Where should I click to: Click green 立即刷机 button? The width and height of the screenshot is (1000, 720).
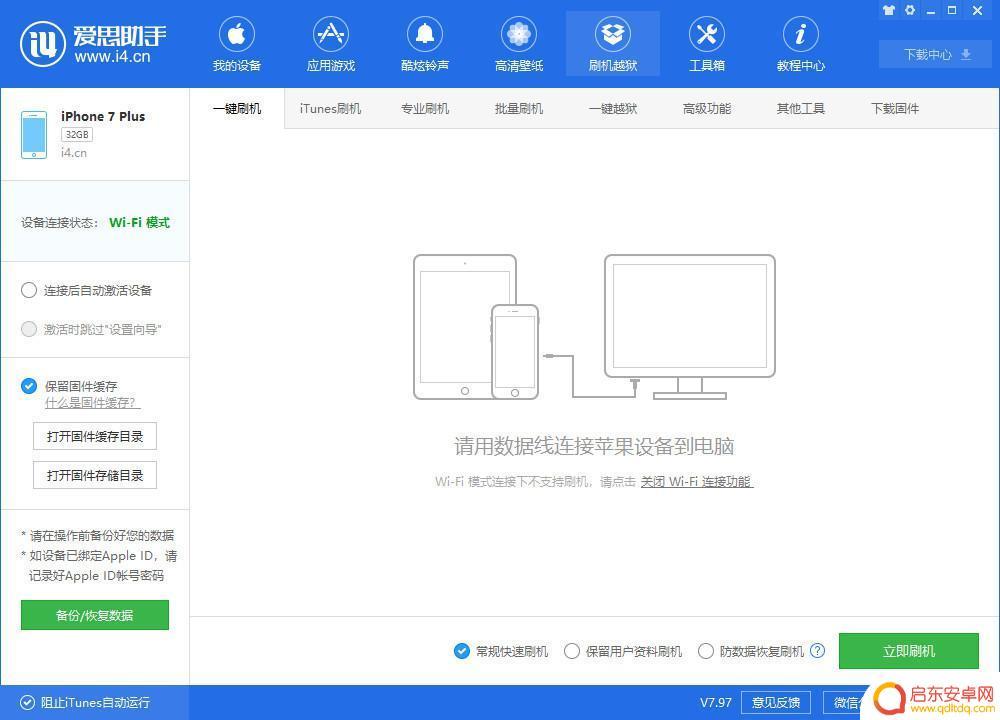click(x=908, y=651)
